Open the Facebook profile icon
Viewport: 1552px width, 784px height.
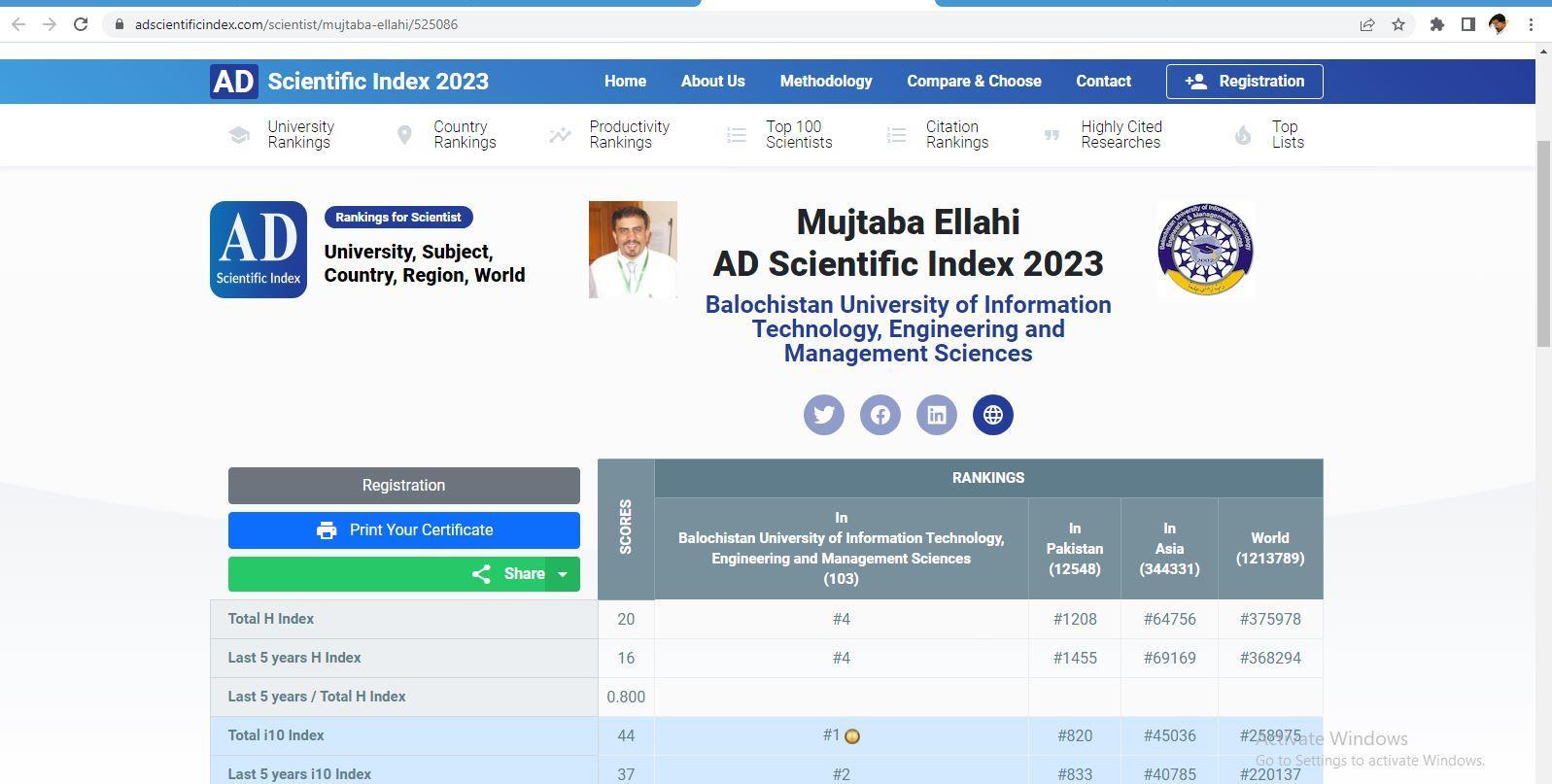pyautogui.click(x=879, y=415)
